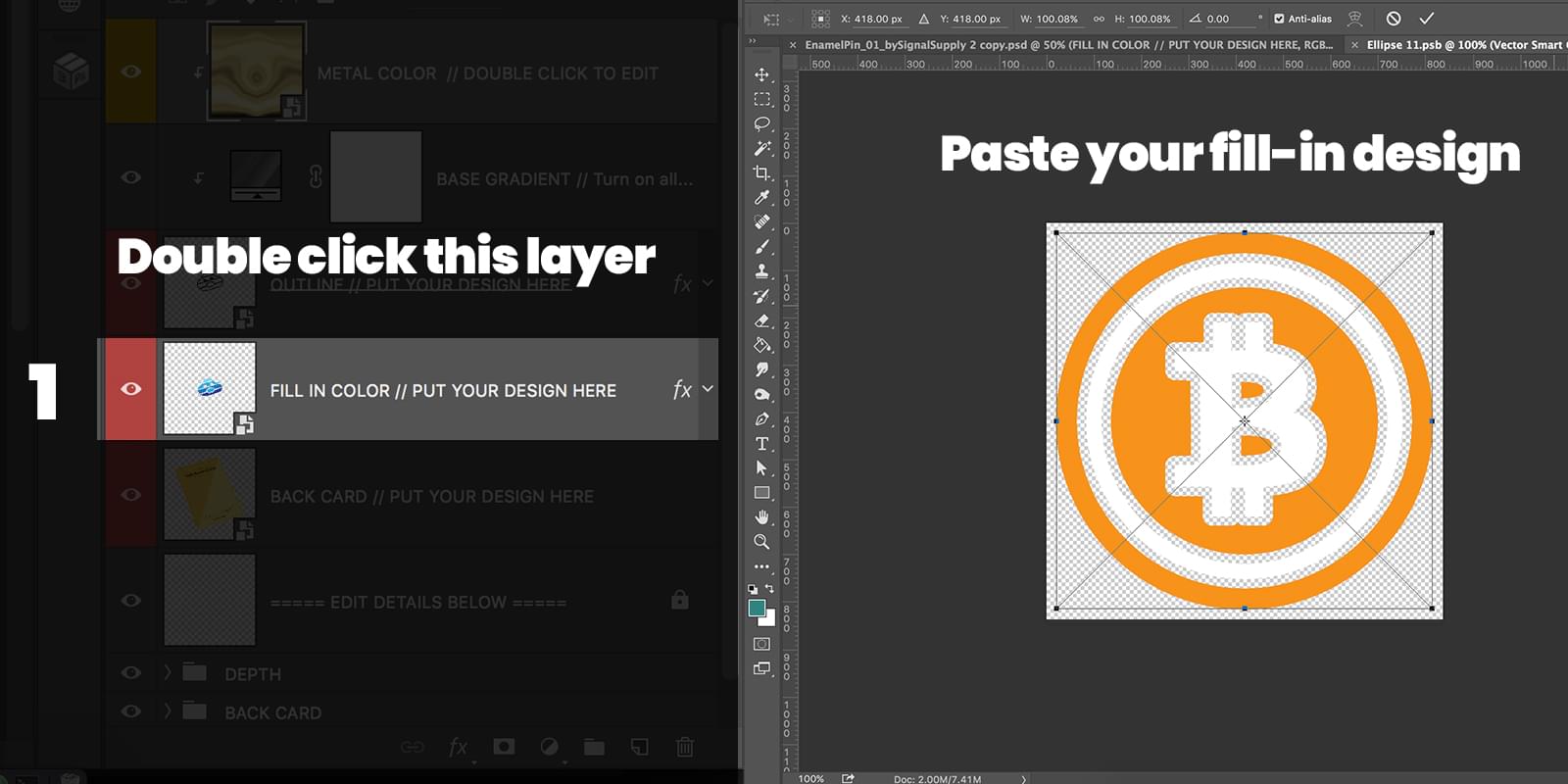The image size is (1568, 784).
Task: Hide the BACK CARD group folder
Action: 130,711
